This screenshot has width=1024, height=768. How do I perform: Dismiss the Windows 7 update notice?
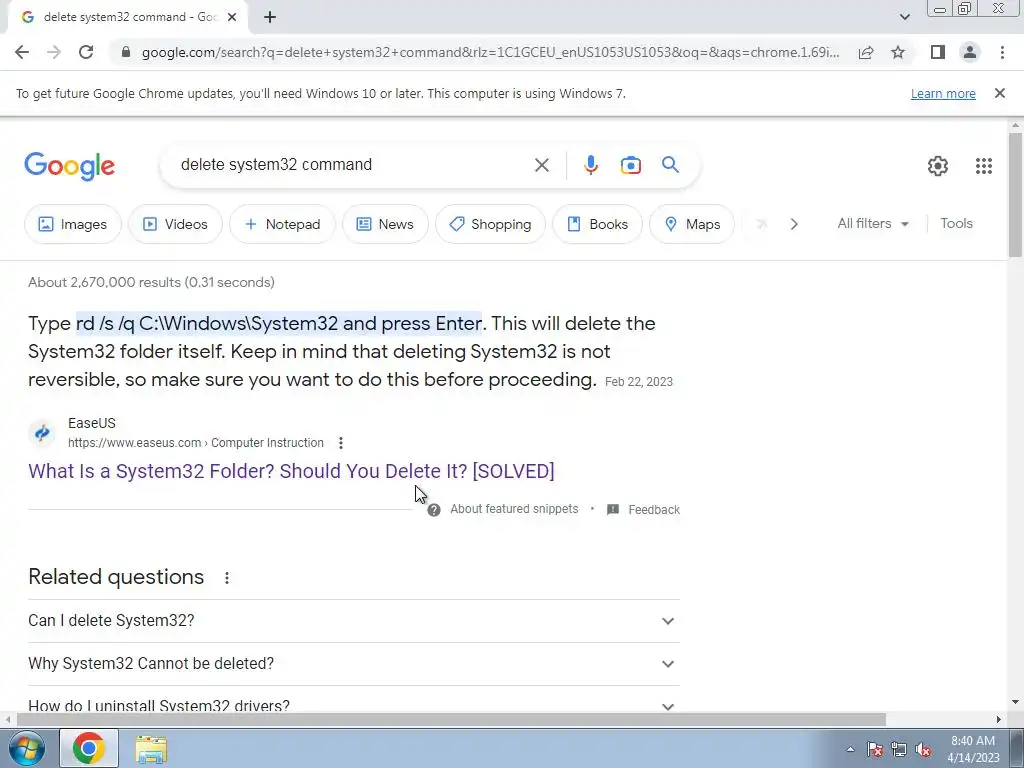pos(999,93)
